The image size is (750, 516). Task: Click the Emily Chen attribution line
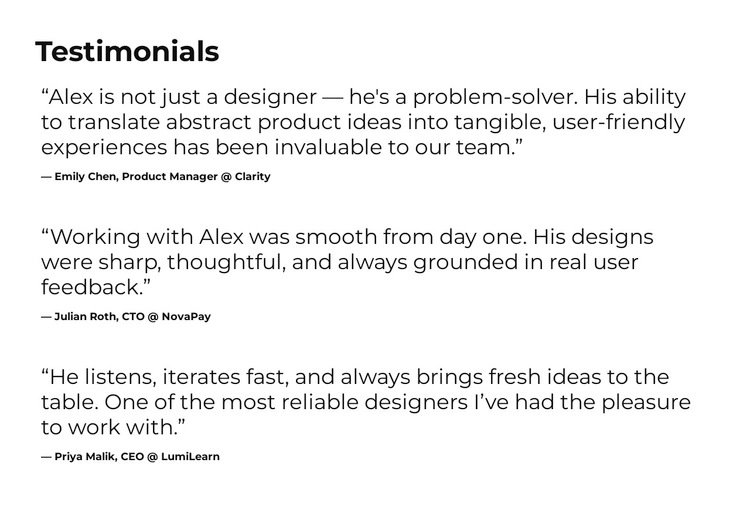pyautogui.click(x=155, y=177)
